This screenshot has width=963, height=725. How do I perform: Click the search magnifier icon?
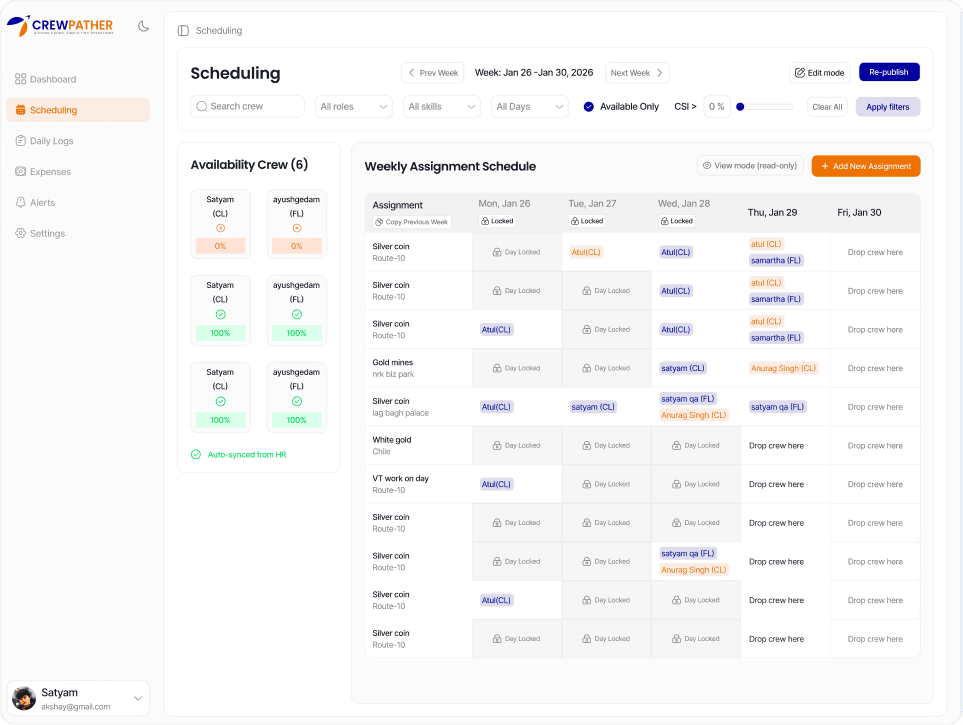click(202, 107)
